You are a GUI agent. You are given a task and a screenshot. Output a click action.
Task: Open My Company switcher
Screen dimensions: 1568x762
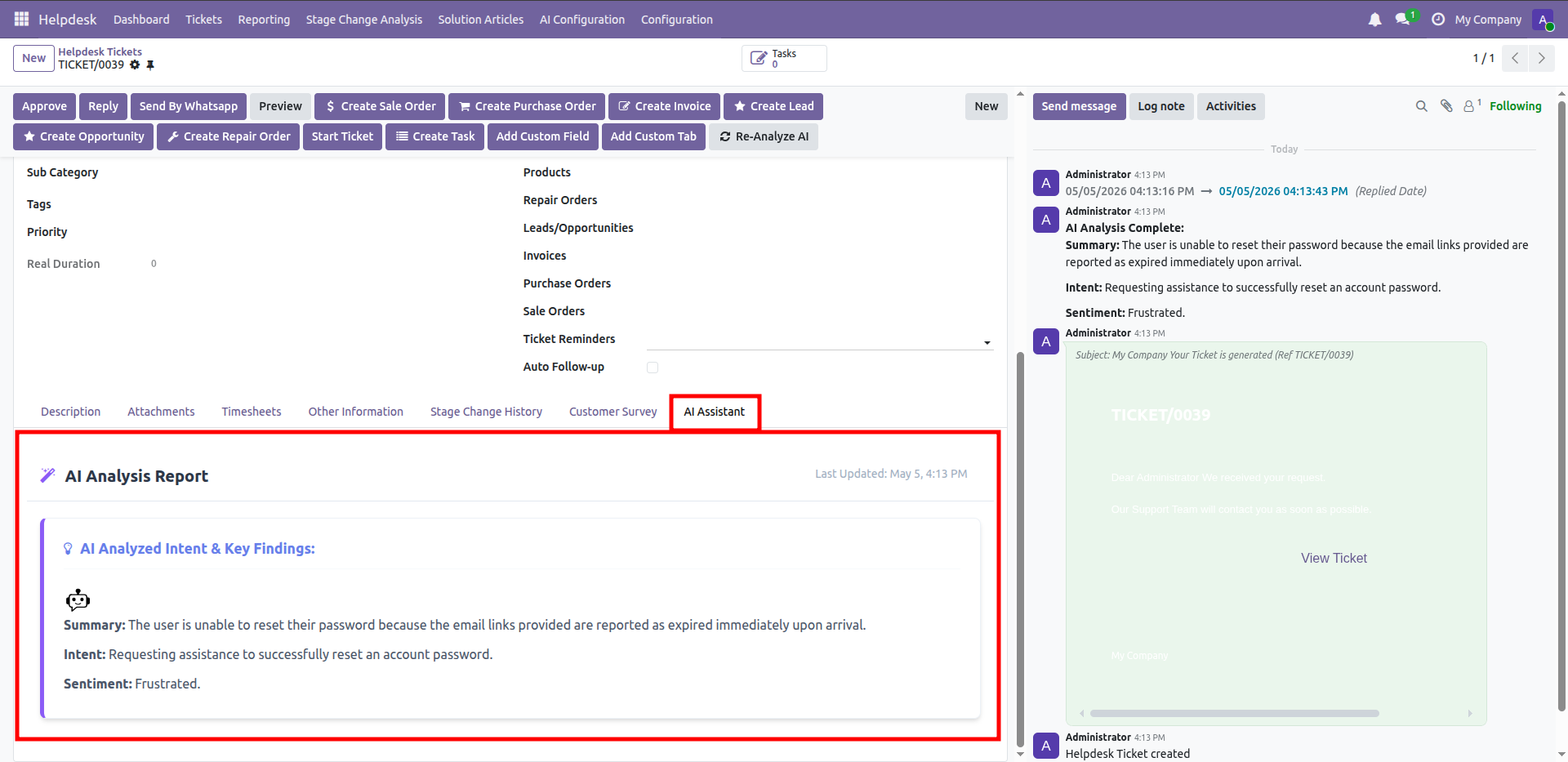point(1488,20)
